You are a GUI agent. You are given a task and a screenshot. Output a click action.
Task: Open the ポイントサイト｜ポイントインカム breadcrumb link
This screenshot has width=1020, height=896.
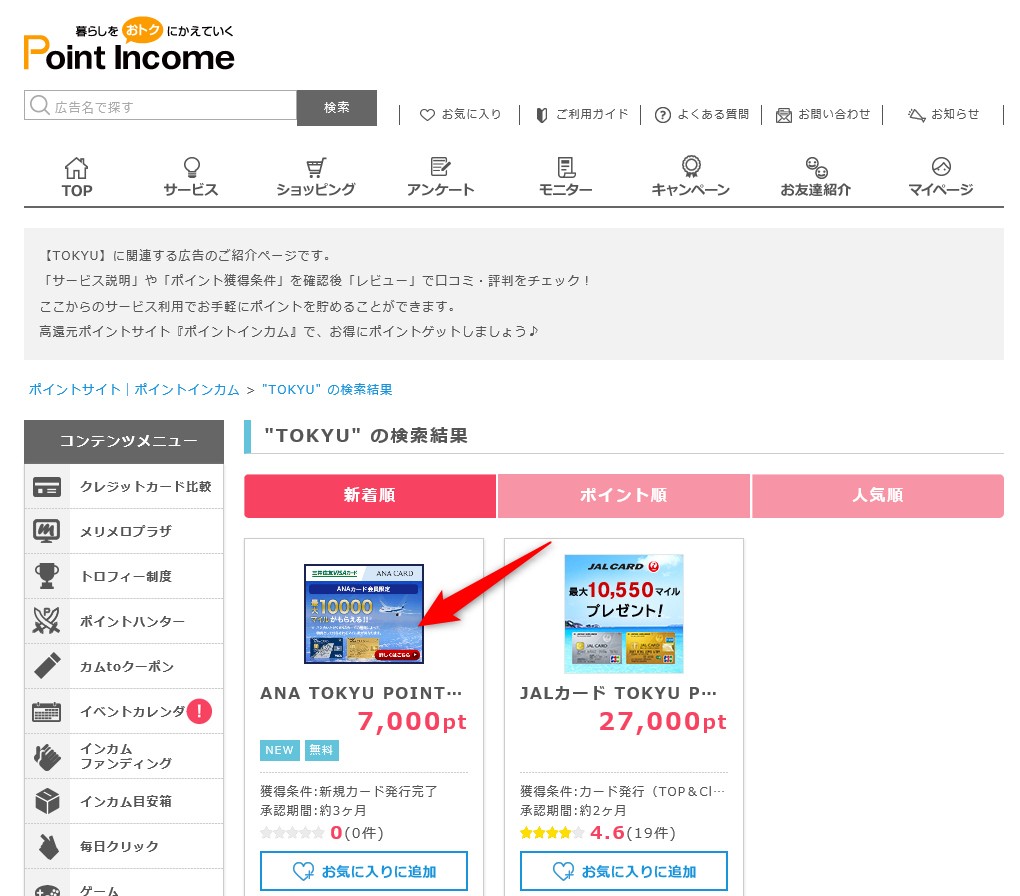pyautogui.click(x=134, y=389)
